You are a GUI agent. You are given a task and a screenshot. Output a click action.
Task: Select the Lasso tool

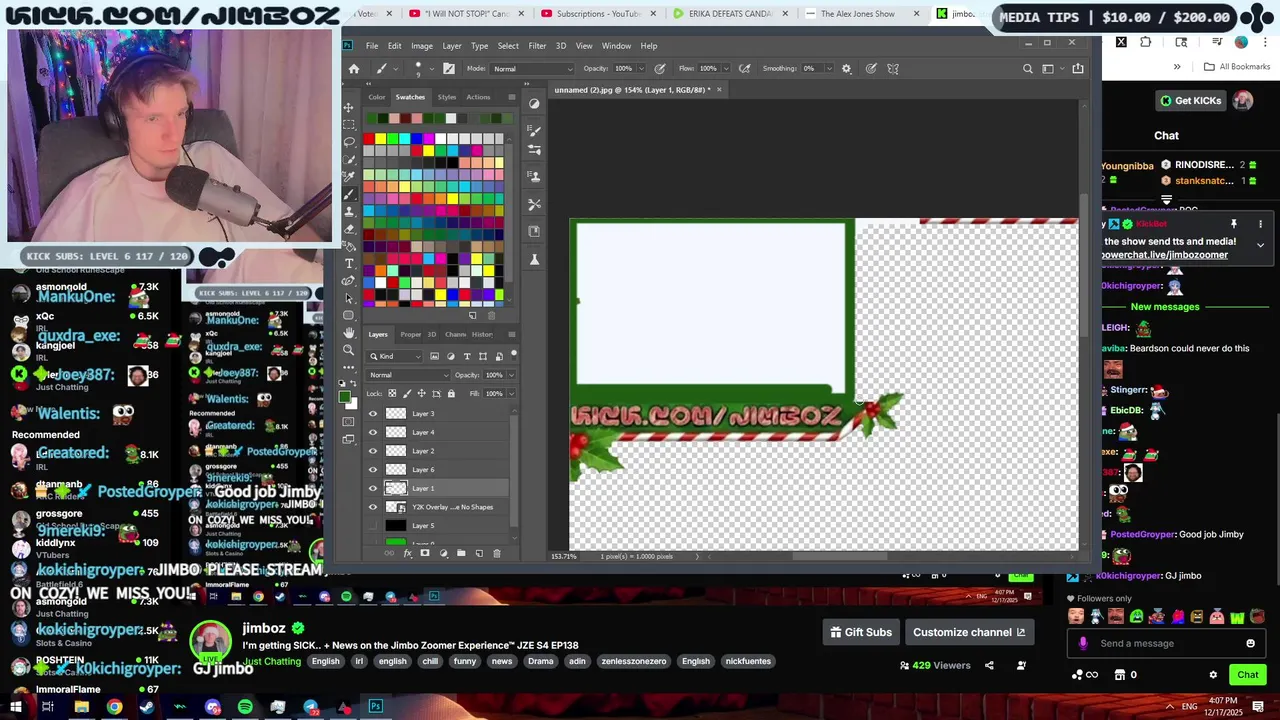[348, 142]
